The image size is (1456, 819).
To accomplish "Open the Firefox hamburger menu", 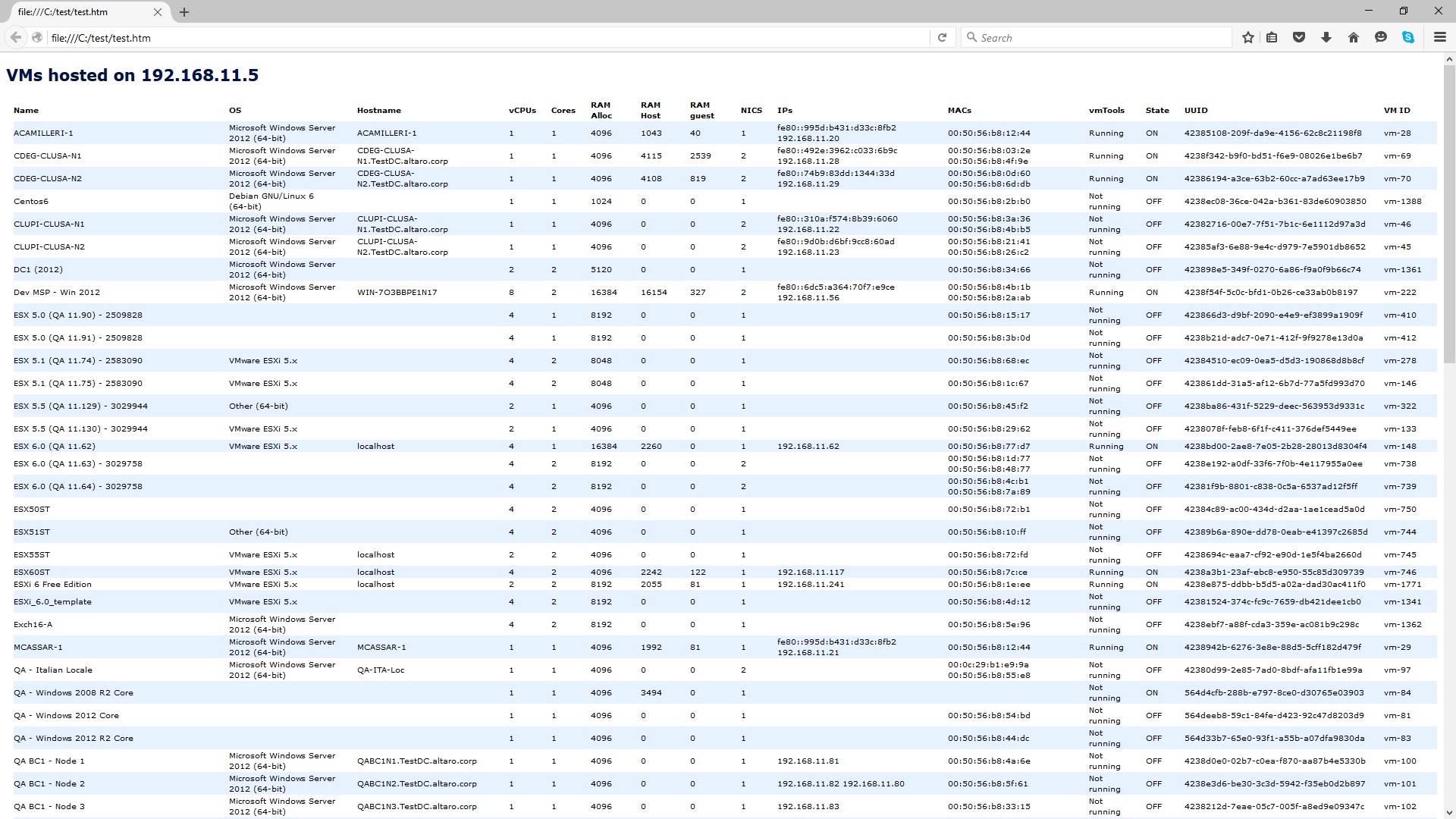I will pyautogui.click(x=1440, y=37).
